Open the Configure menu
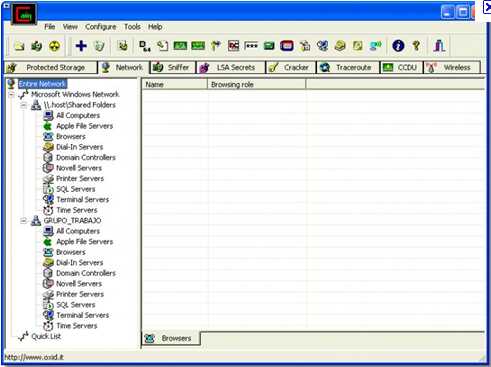The width and height of the screenshot is (491, 367). click(x=101, y=27)
